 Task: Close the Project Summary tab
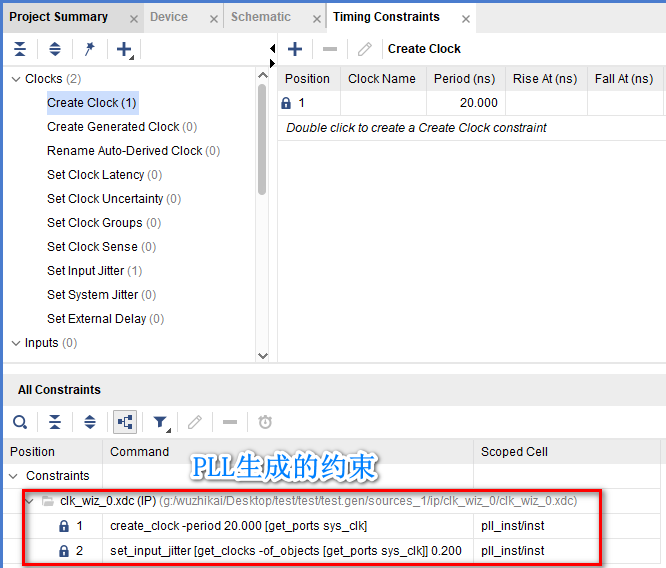pos(133,19)
